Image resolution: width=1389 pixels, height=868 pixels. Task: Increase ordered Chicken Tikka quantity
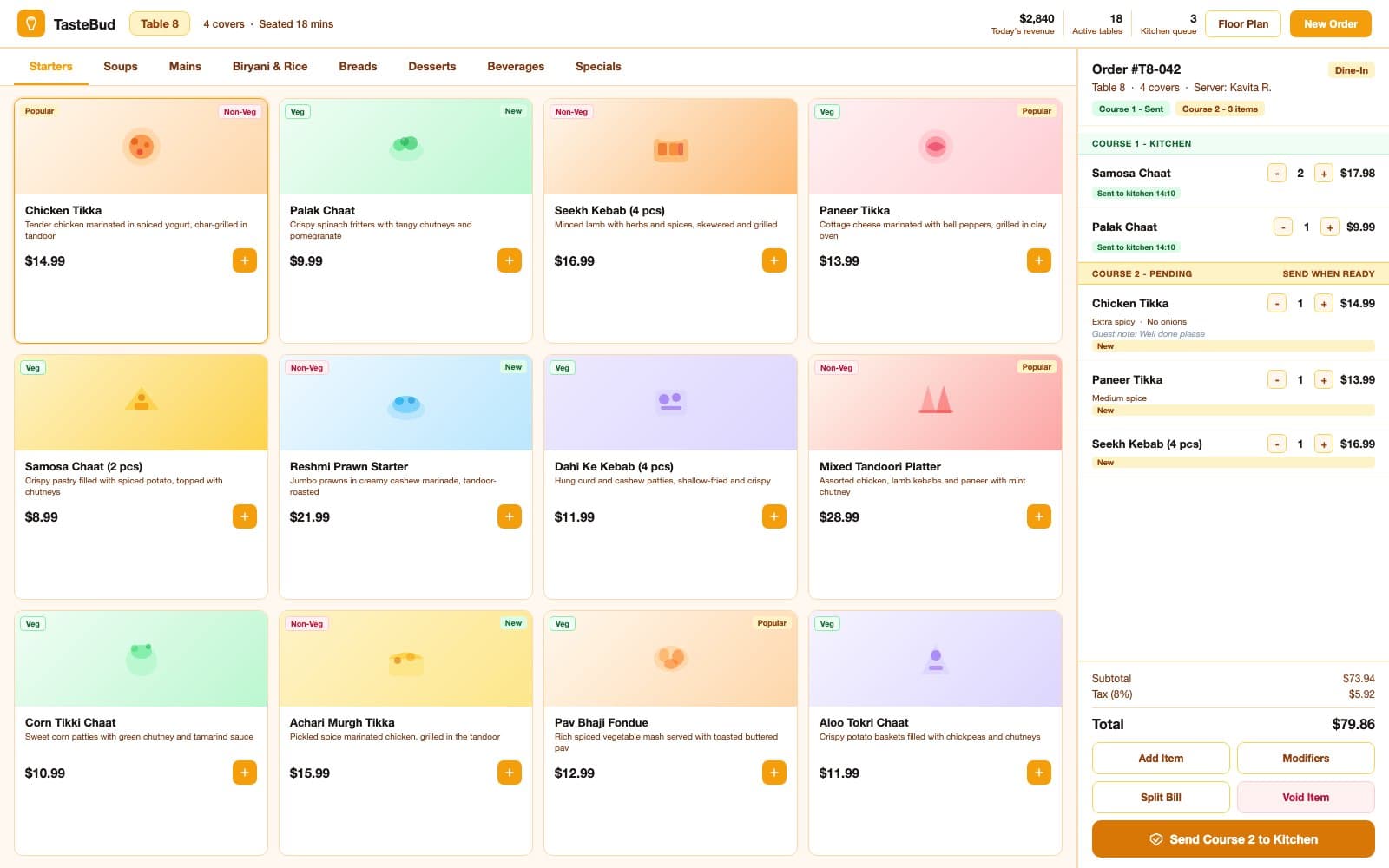[x=1323, y=303]
